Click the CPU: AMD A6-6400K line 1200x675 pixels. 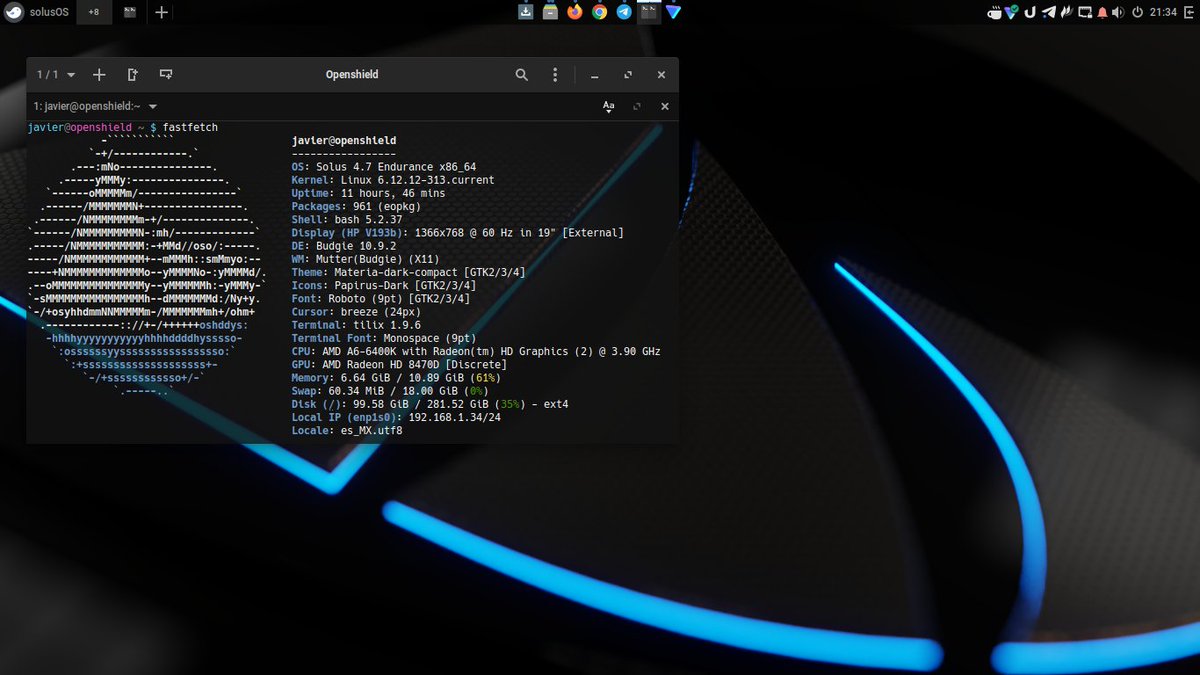(476, 351)
